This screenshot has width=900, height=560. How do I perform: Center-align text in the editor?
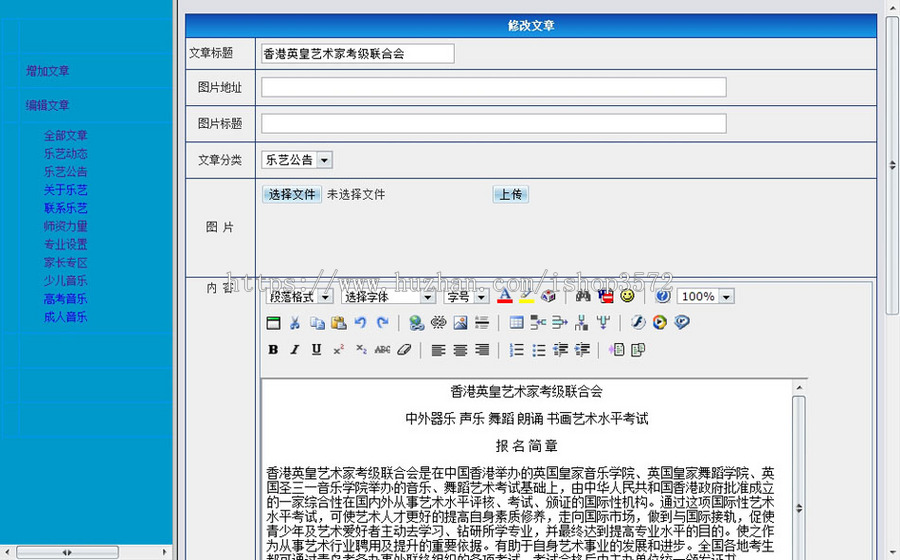(460, 350)
